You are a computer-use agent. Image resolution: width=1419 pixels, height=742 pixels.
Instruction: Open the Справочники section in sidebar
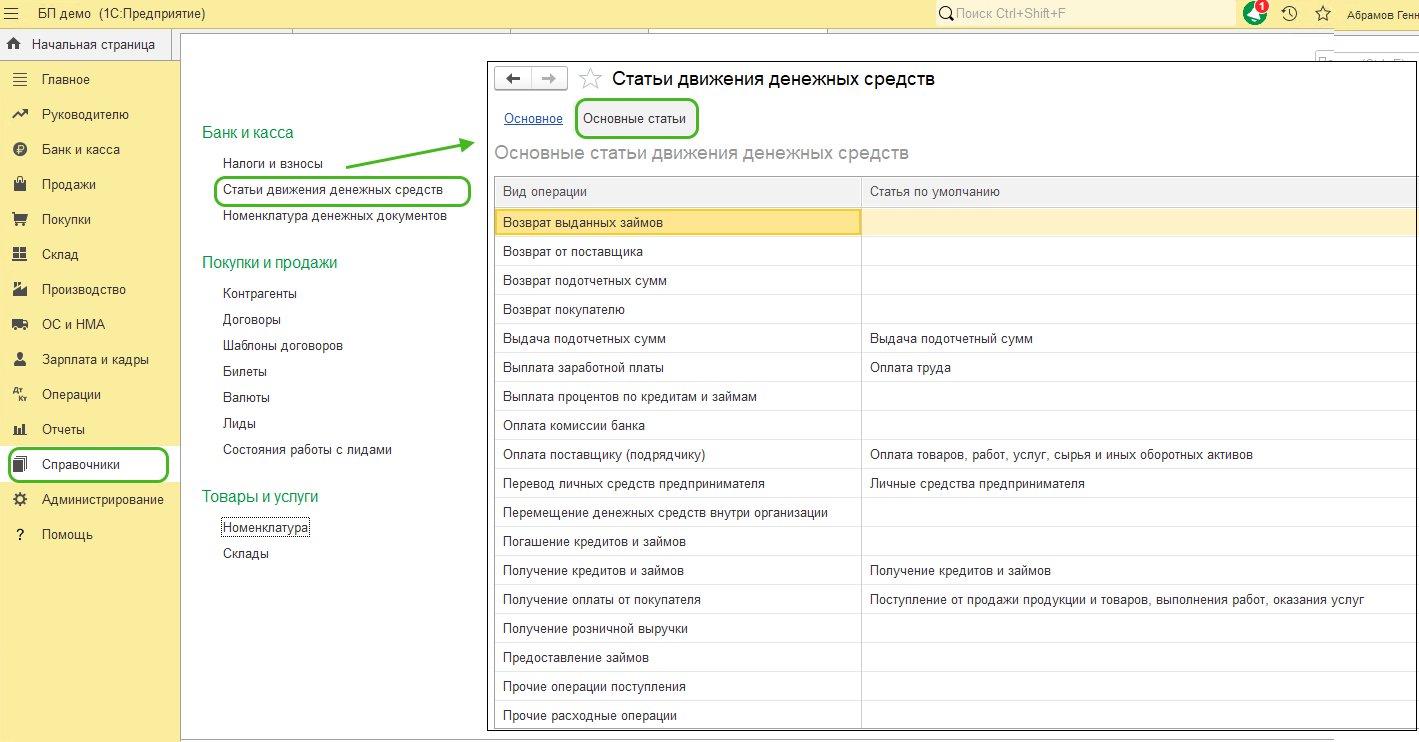click(80, 464)
